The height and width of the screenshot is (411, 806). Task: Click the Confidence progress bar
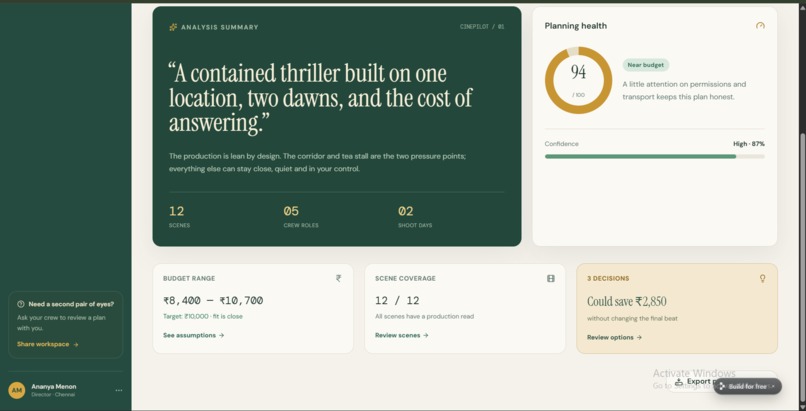pyautogui.click(x=654, y=156)
